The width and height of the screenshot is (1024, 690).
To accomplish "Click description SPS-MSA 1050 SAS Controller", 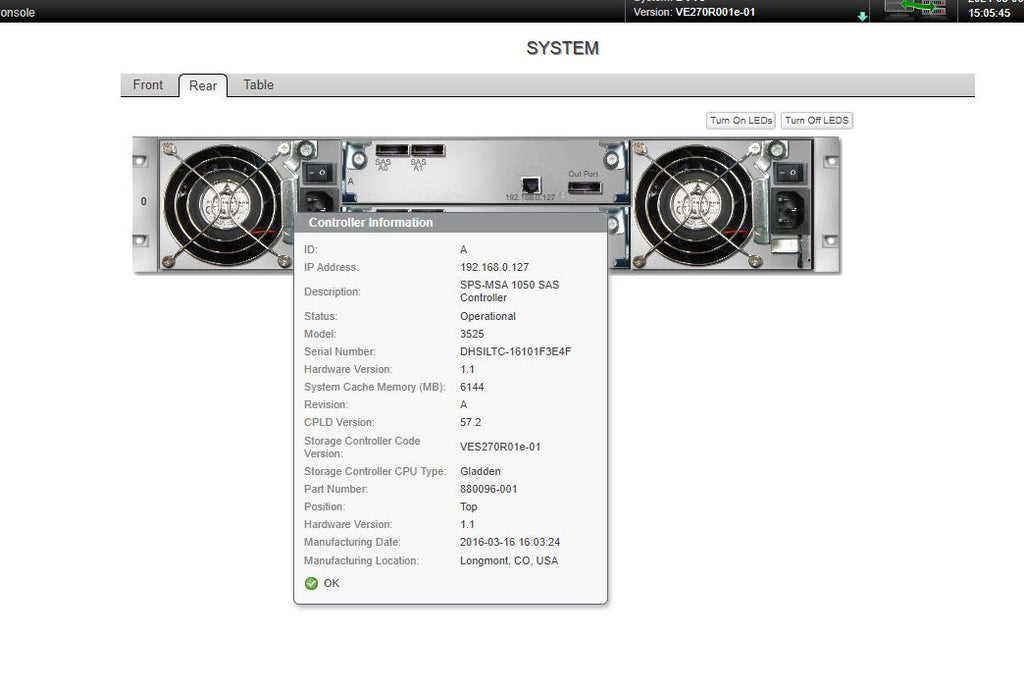I will pyautogui.click(x=509, y=291).
